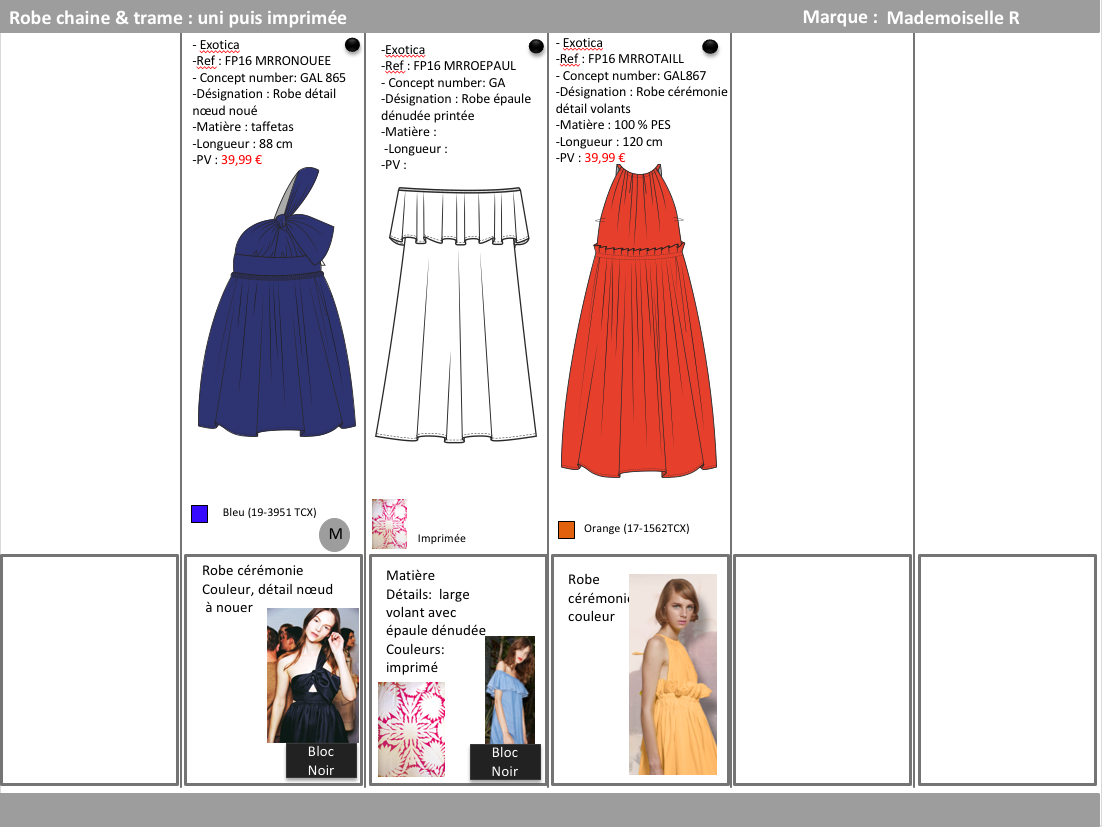
Task: Select 'Concept number: GAL867' line
Action: 631,76
